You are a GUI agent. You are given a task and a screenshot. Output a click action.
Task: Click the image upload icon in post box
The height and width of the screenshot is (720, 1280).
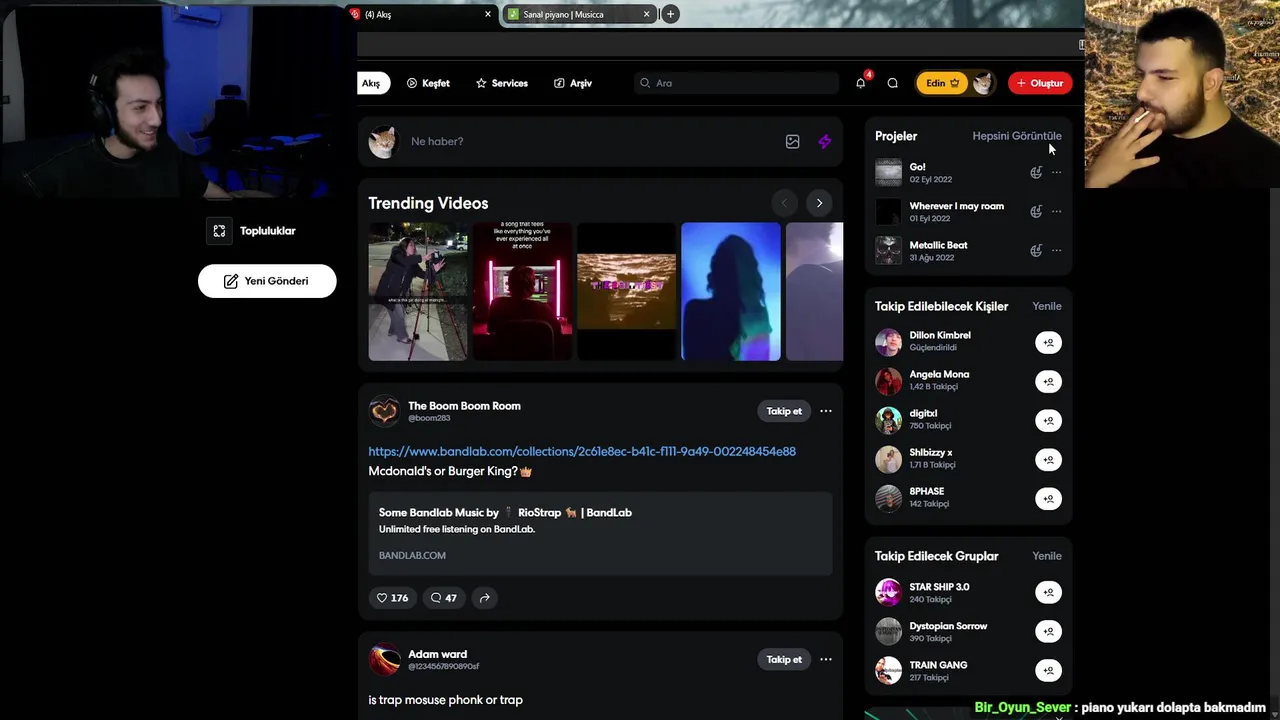click(792, 142)
